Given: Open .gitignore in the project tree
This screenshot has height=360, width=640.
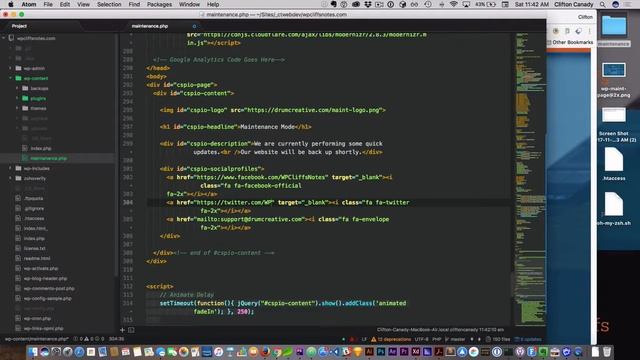Looking at the screenshot, I should pyautogui.click(x=34, y=209).
